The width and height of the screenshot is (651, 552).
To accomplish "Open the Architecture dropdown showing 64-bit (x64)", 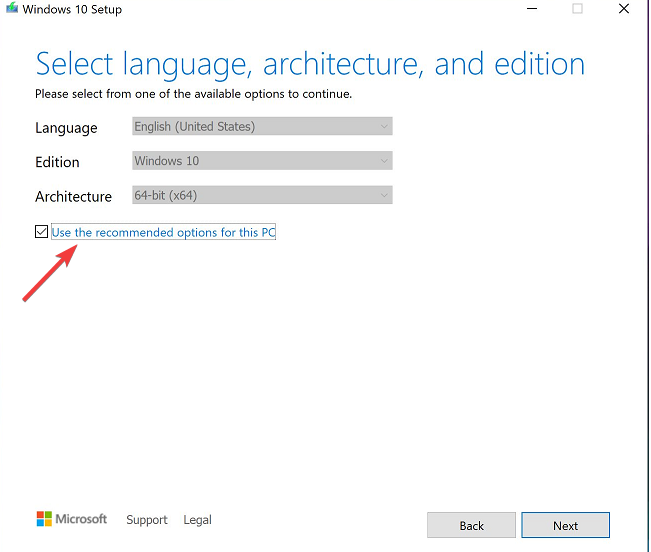I will [262, 195].
